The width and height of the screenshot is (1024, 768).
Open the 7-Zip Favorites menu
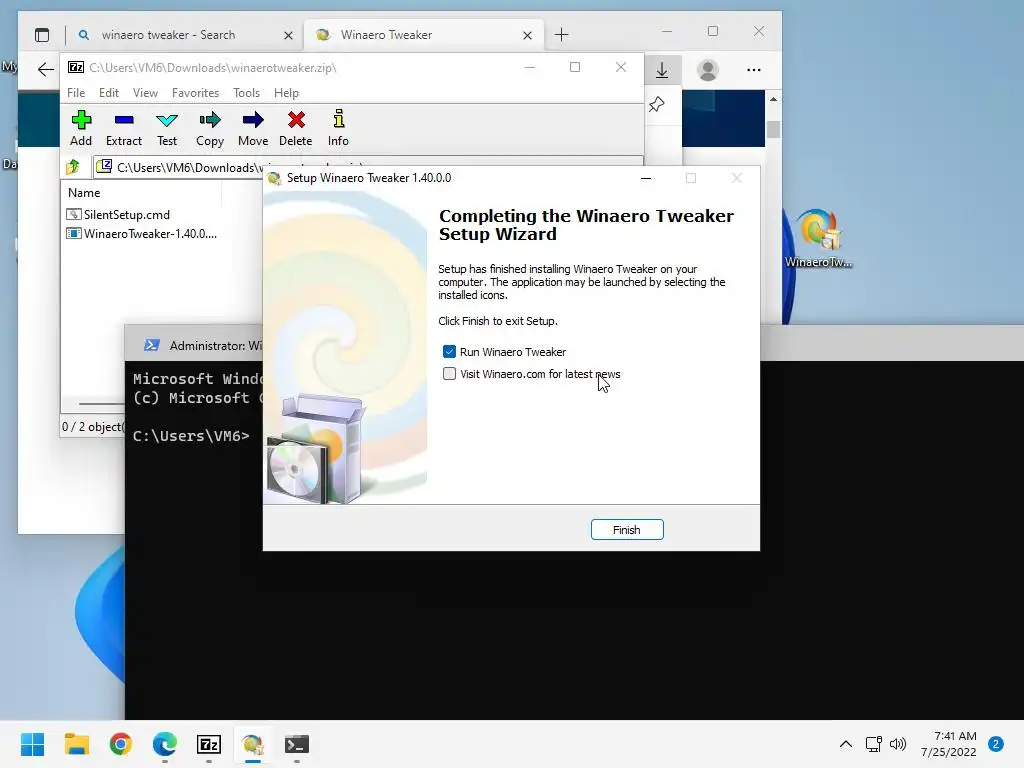[195, 93]
